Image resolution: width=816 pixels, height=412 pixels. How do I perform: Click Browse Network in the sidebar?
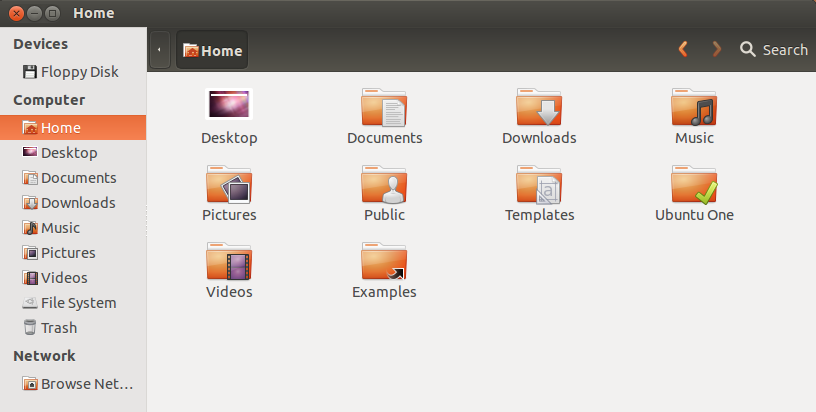[x=73, y=384]
